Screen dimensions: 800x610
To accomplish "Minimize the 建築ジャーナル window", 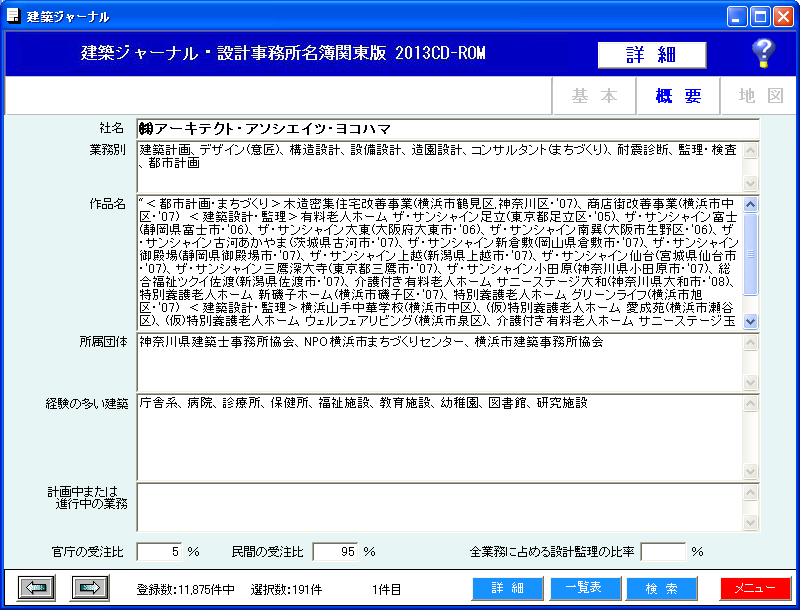I will point(736,17).
